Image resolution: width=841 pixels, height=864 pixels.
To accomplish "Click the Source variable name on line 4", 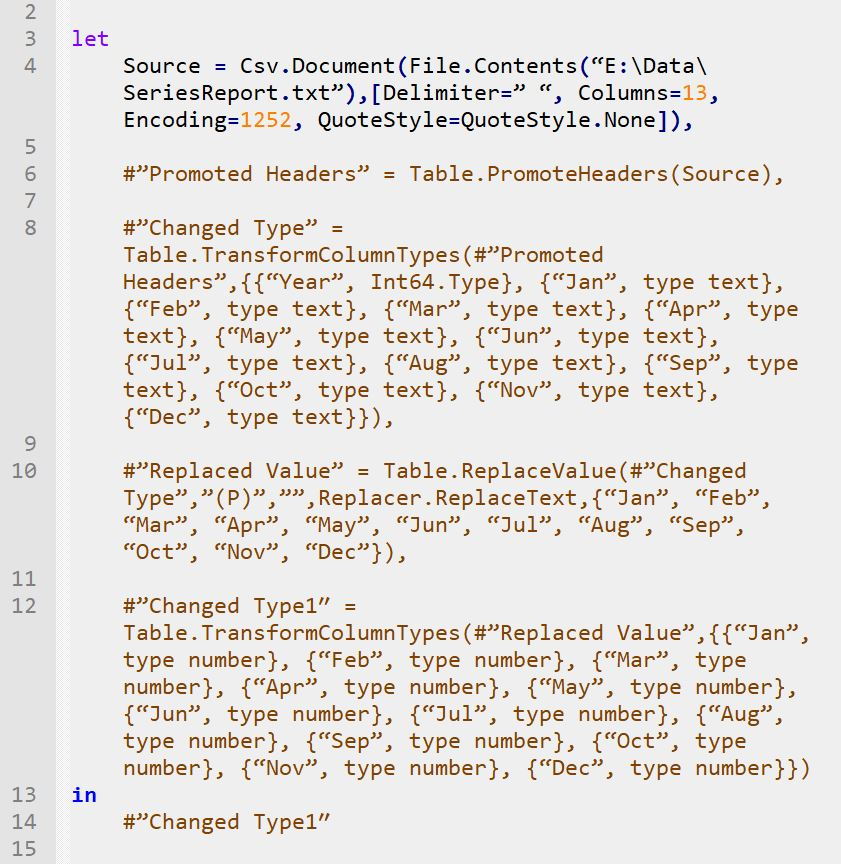I will [x=162, y=66].
